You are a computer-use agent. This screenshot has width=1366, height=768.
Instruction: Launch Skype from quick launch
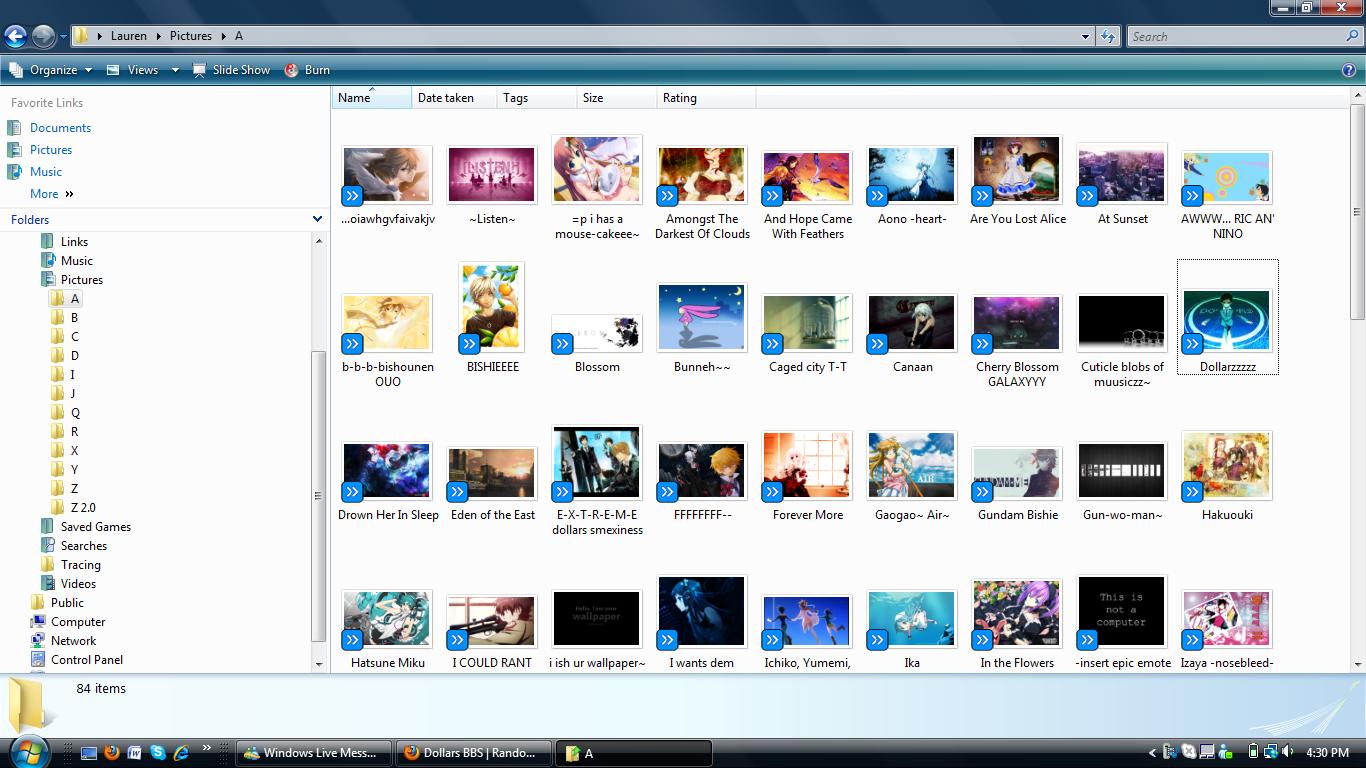[x=158, y=752]
